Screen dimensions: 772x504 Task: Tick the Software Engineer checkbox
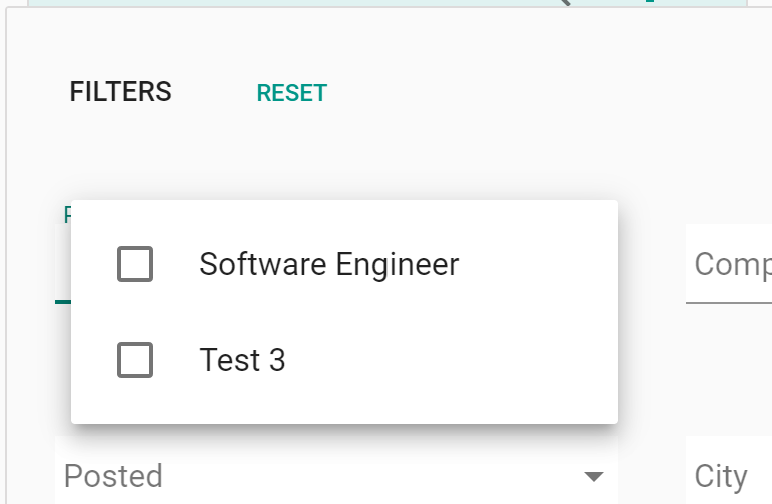(x=135, y=265)
